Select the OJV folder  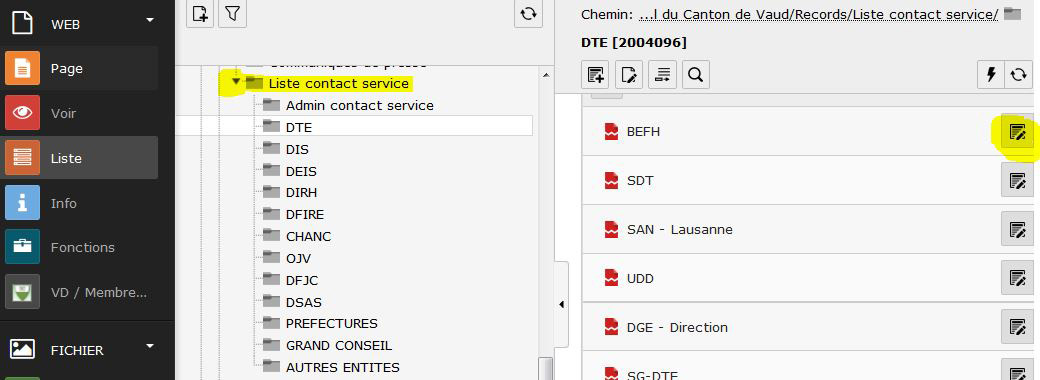(298, 258)
